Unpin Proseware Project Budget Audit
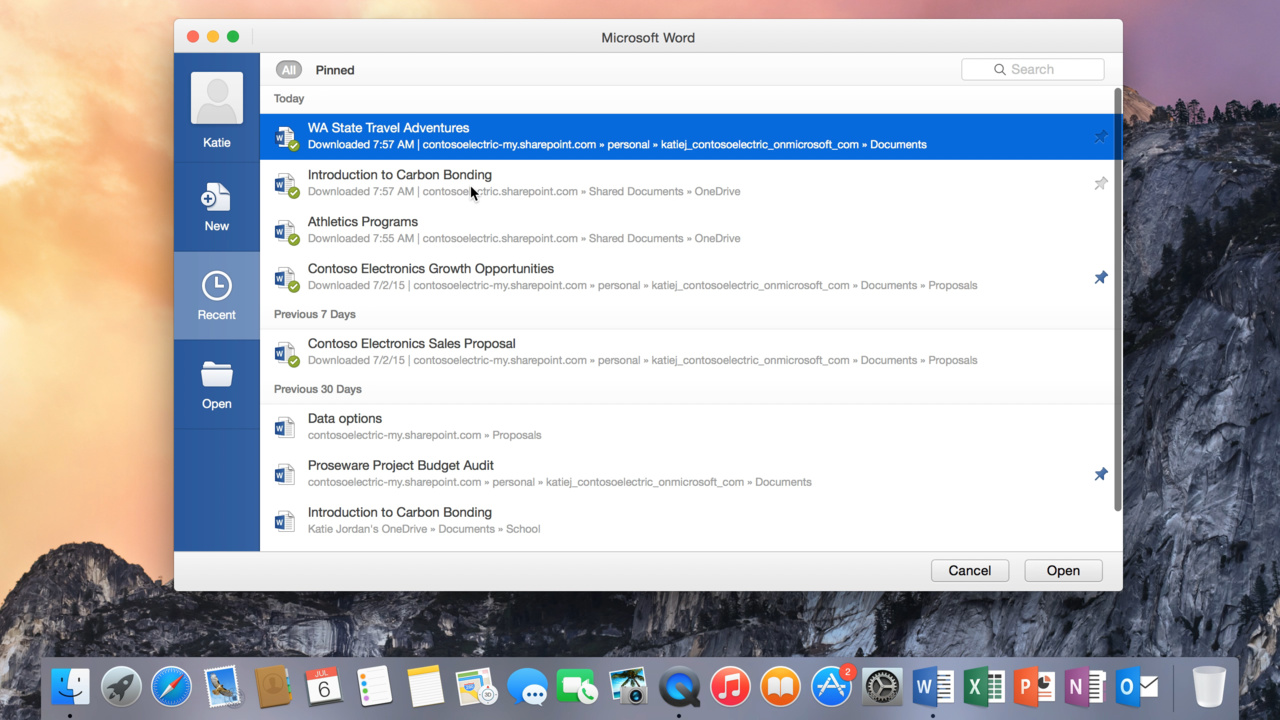This screenshot has width=1280, height=720. 1100,474
